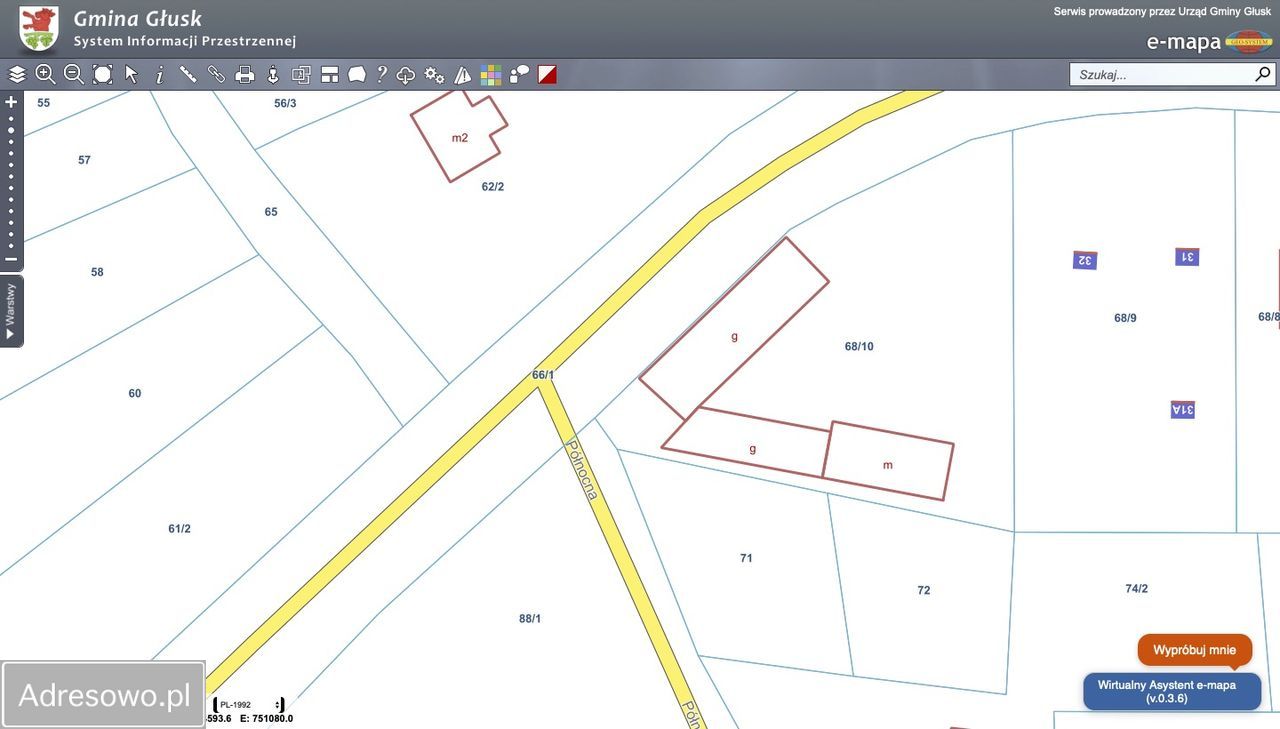Click the Północna street name label

583,470
